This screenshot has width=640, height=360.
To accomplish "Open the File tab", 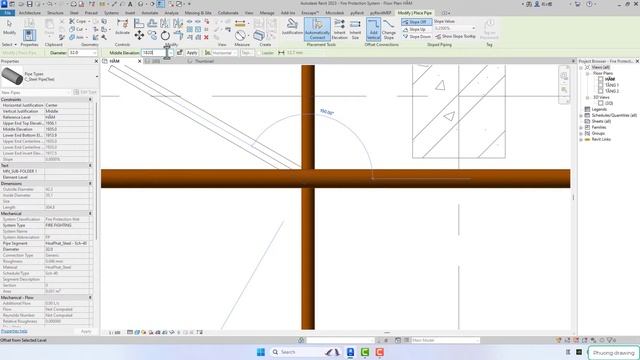I will [x=8, y=13].
